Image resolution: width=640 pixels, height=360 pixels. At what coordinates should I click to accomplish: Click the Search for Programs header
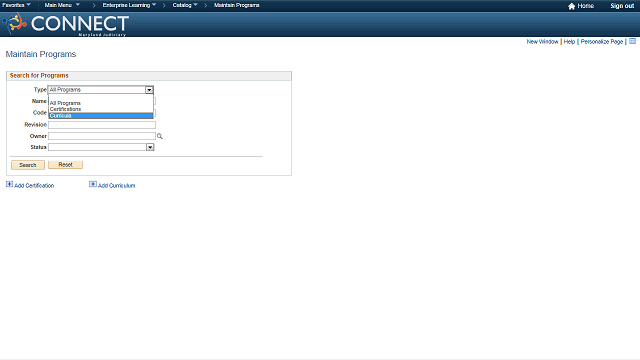point(39,76)
